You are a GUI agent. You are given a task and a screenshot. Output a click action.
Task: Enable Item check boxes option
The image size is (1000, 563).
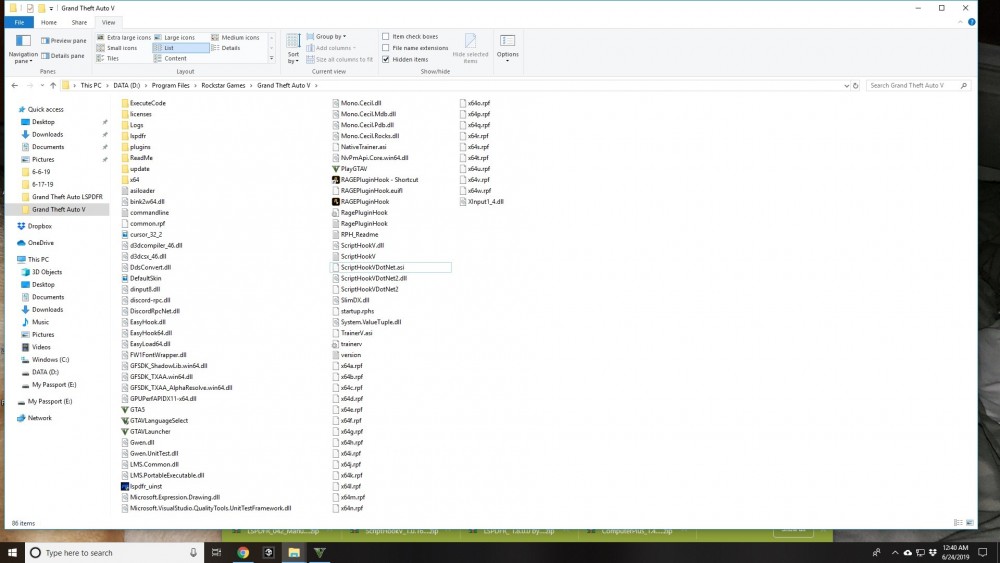(386, 37)
